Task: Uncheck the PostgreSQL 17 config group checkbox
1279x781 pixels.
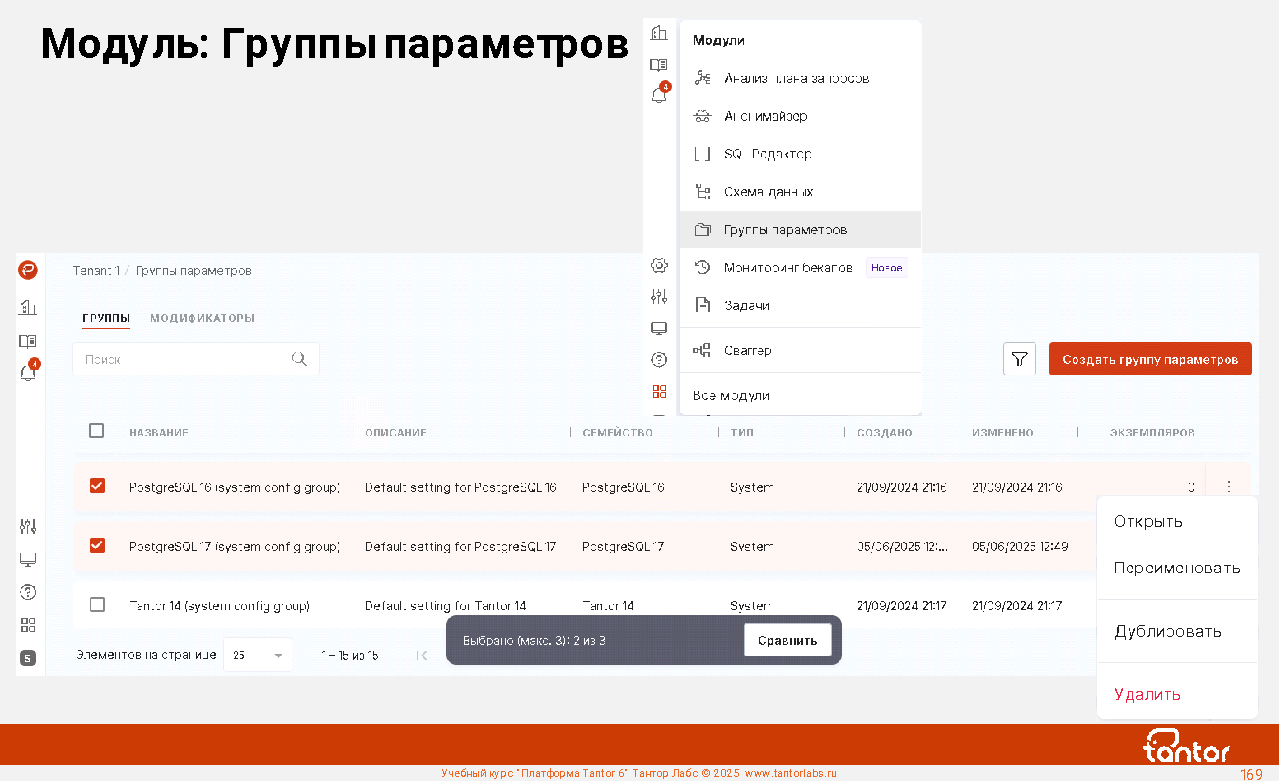Action: (97, 546)
